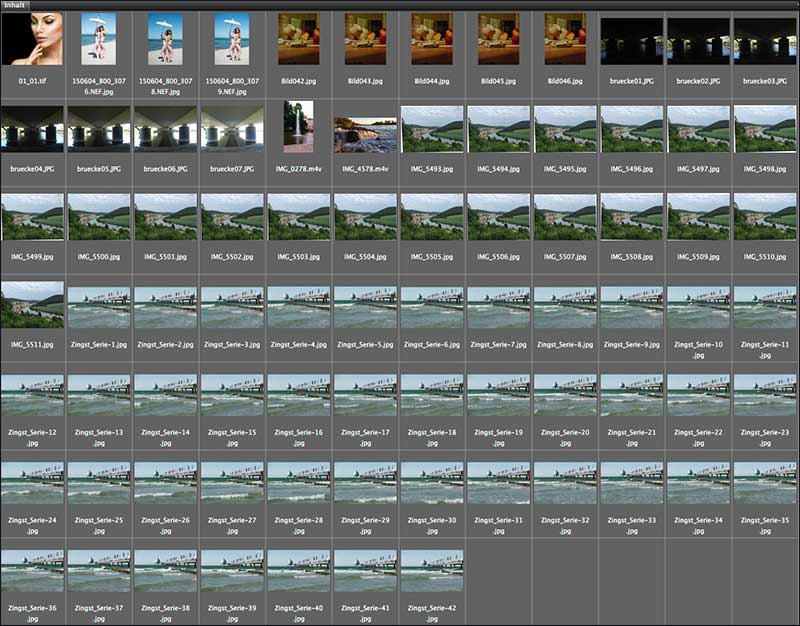Select the IMG_5503.jpg thumbnail
The width and height of the screenshot is (800, 626).
coord(298,217)
